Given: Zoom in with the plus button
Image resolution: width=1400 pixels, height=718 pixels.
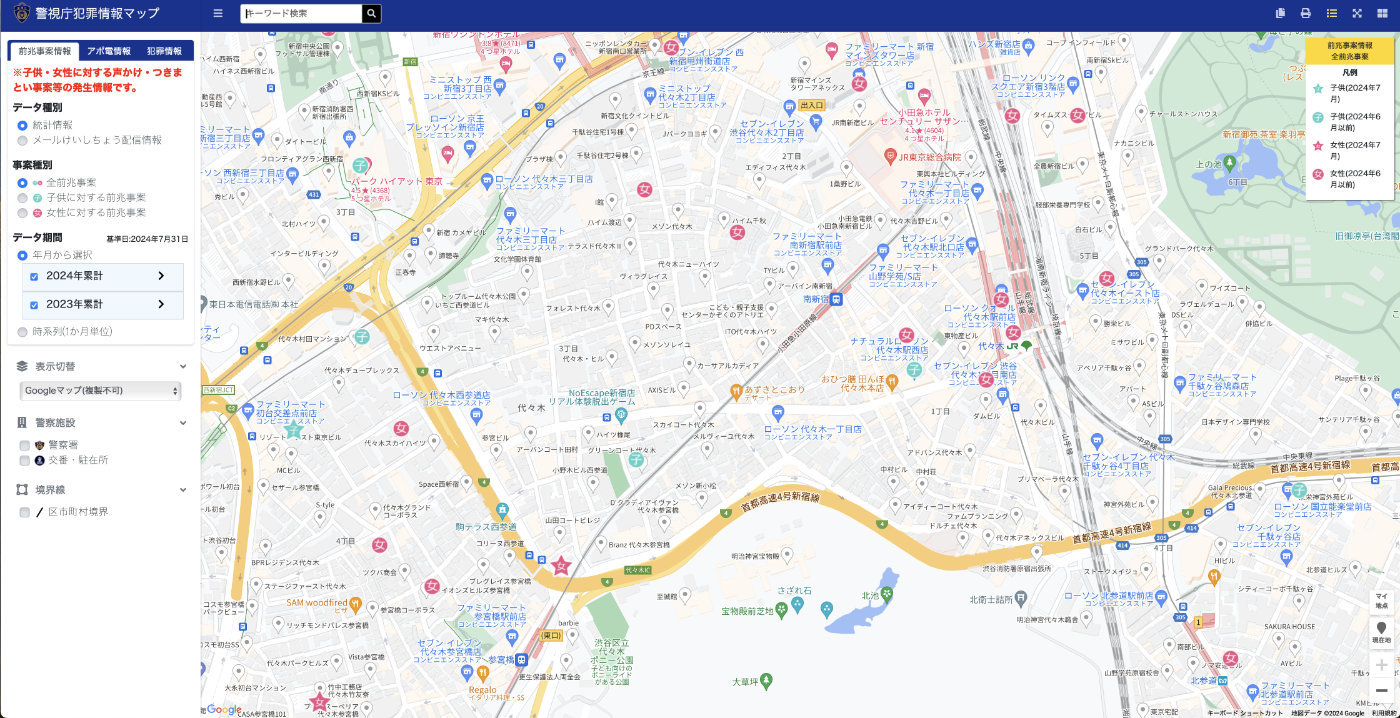Looking at the screenshot, I should click(x=1382, y=665).
